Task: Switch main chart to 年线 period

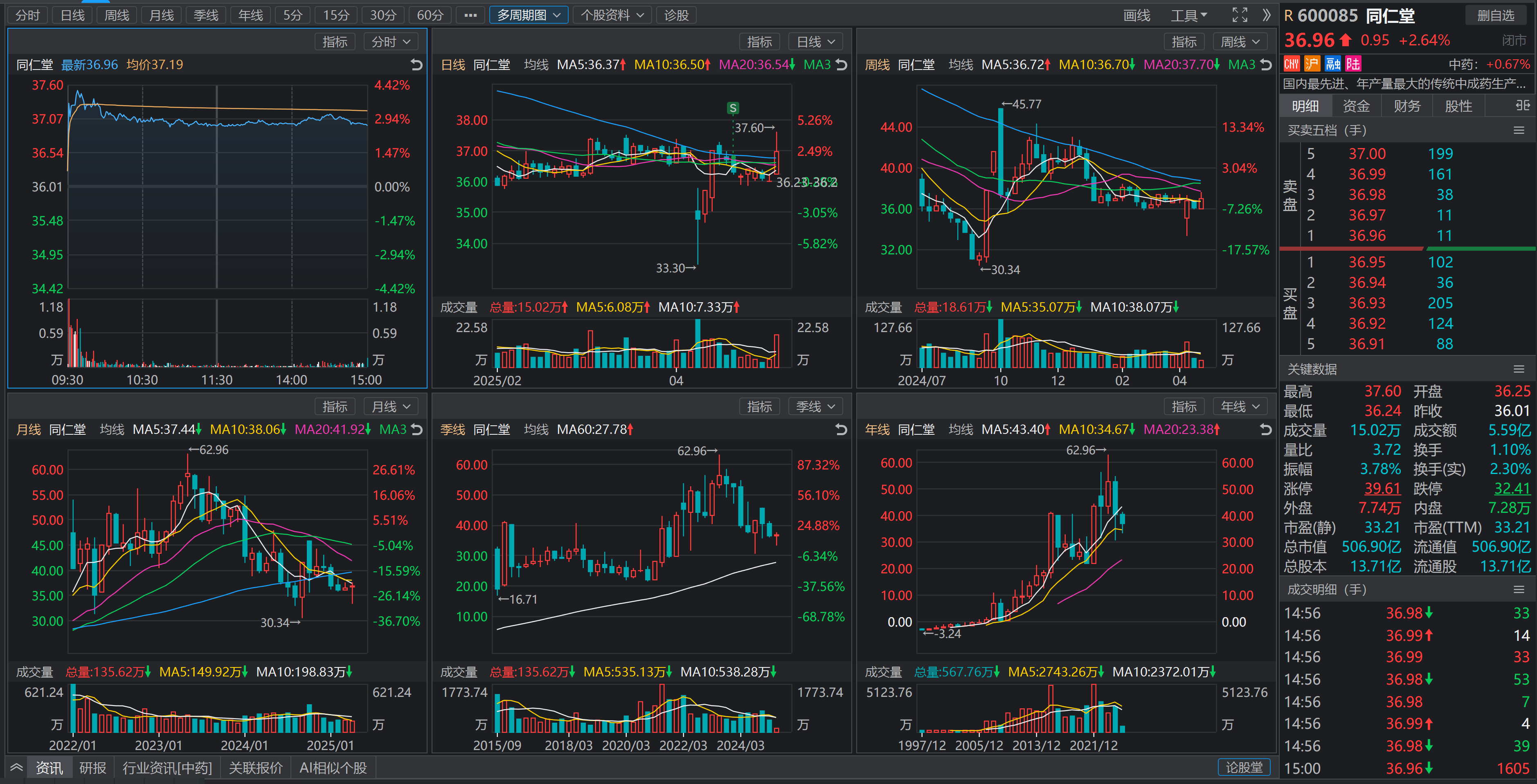Action: tap(250, 15)
